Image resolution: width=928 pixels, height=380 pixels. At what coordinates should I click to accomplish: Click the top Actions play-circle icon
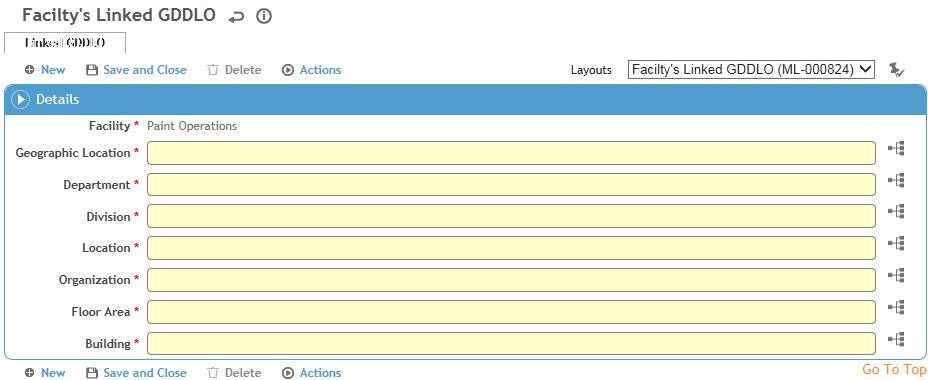tap(288, 70)
